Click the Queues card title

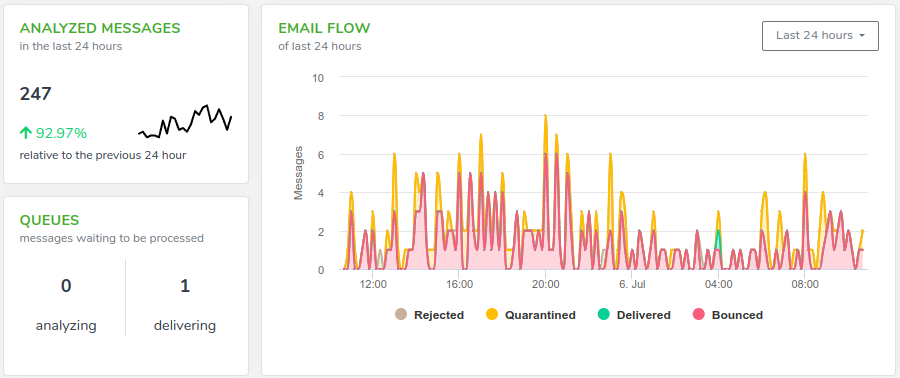[x=49, y=220]
